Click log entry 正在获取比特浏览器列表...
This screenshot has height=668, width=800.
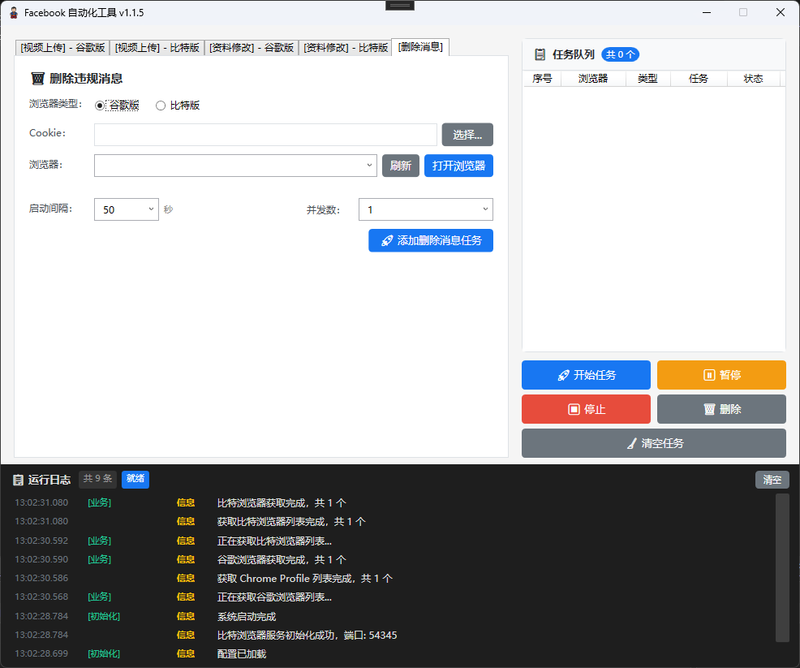tap(274, 541)
